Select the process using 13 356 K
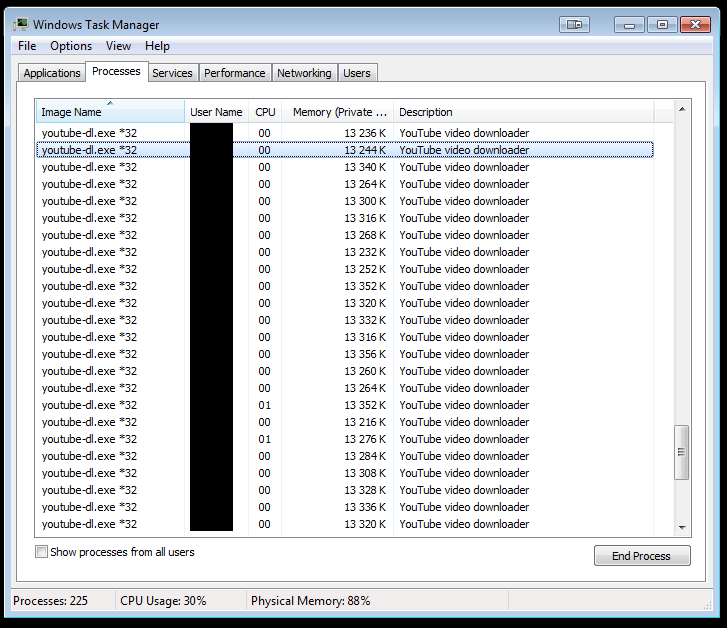Viewport: 727px width, 628px height. (345, 354)
